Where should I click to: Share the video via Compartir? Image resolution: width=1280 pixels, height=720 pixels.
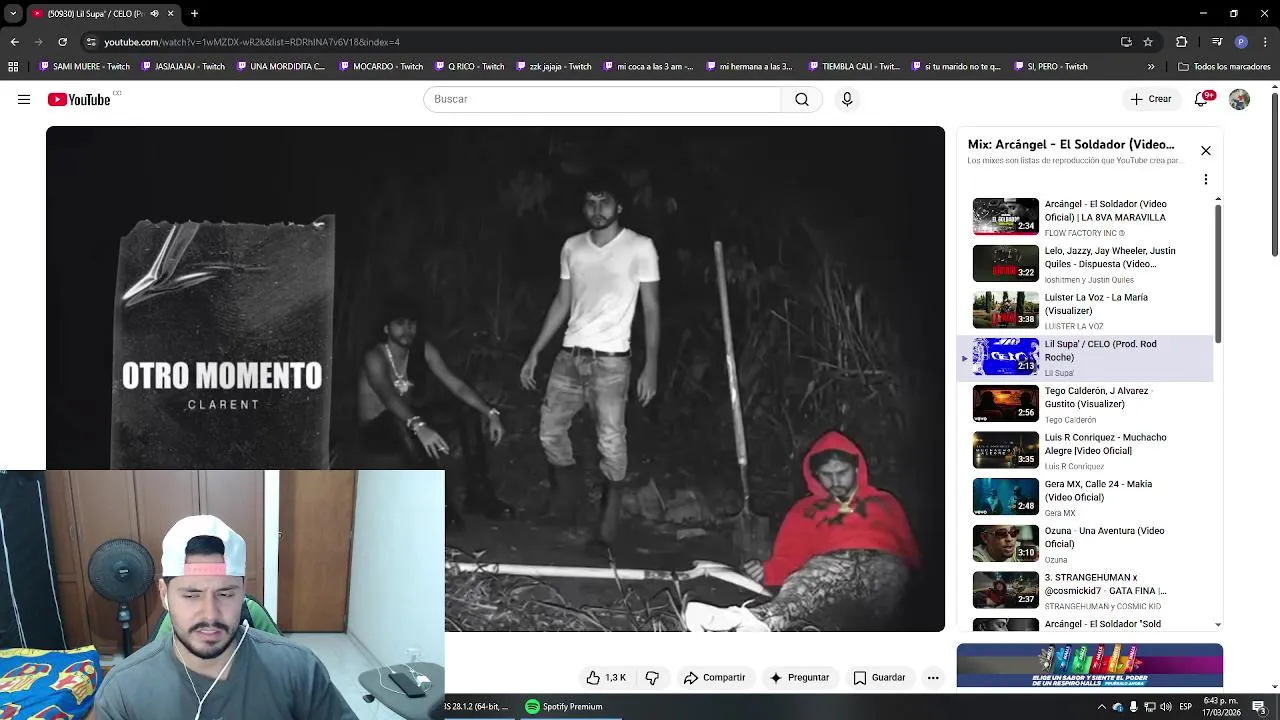714,677
